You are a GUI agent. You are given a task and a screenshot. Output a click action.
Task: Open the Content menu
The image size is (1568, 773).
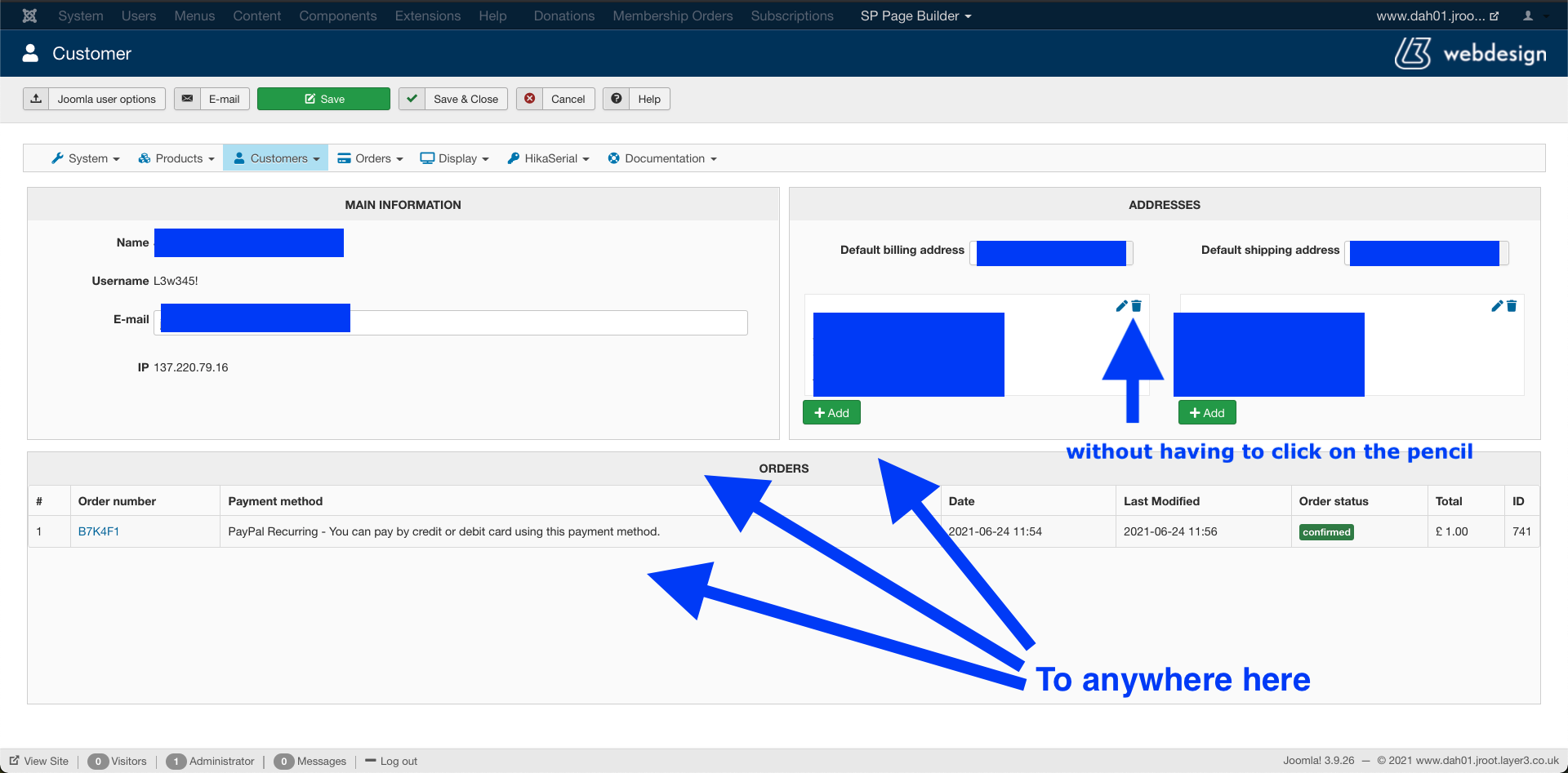tap(256, 16)
